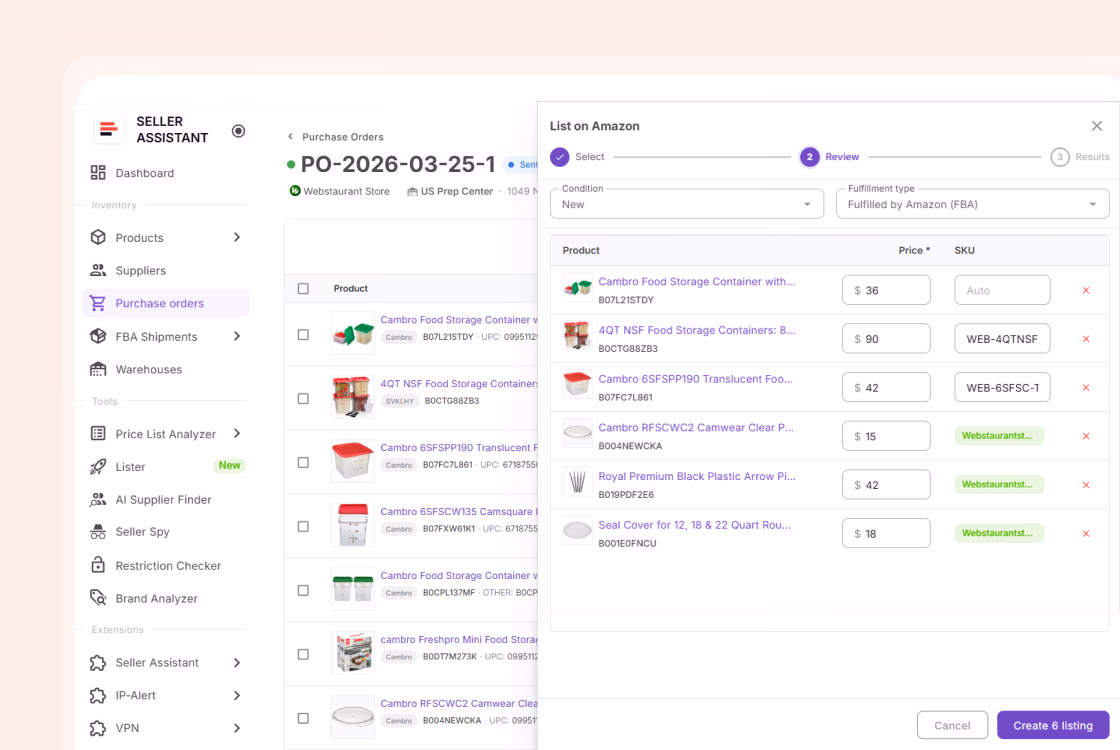Remove the B07L21STDY row from listing
Image resolution: width=1120 pixels, height=750 pixels.
pos(1086,291)
